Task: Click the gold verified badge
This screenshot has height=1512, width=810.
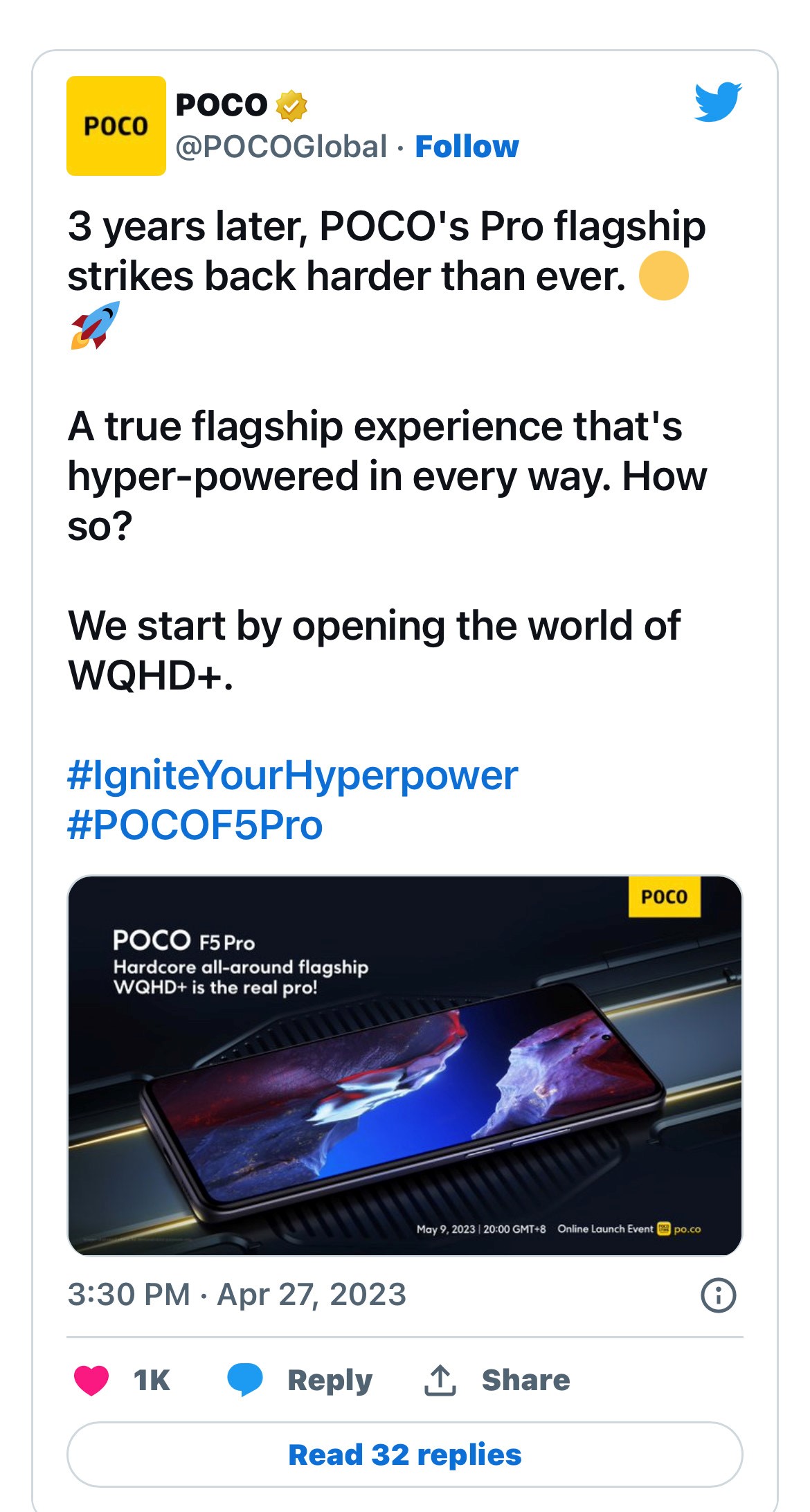Action: pyautogui.click(x=291, y=105)
